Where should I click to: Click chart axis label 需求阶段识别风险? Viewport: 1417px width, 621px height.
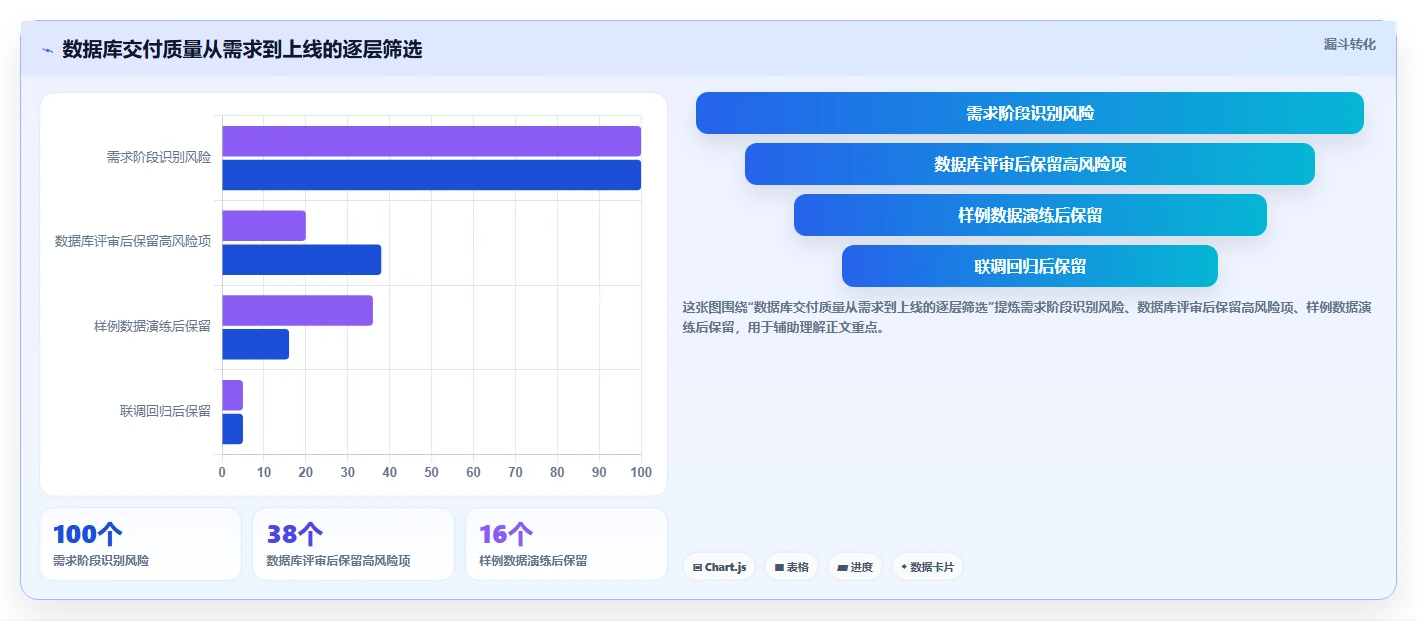[159, 157]
